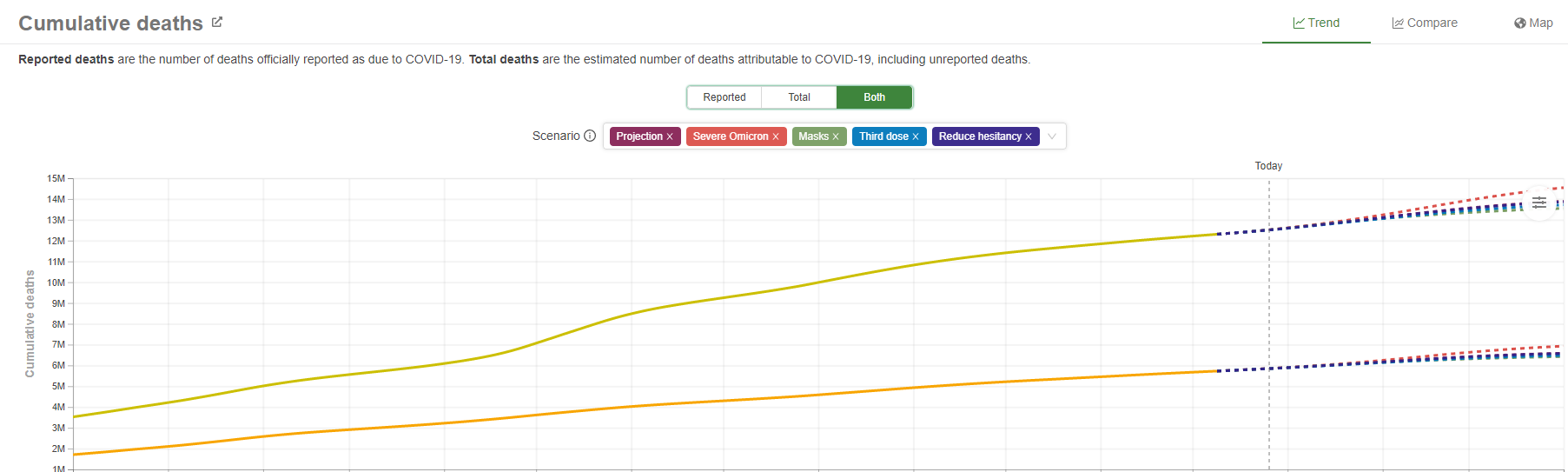Switch to the Trend tab
The width and height of the screenshot is (1568, 472).
(x=1316, y=23)
